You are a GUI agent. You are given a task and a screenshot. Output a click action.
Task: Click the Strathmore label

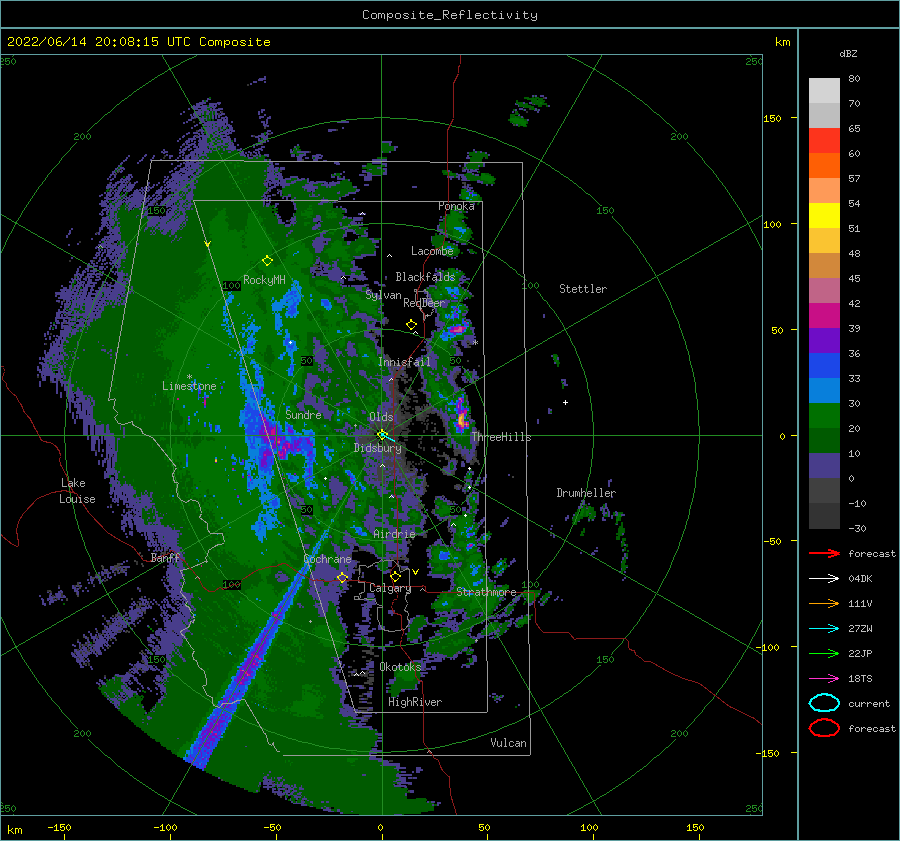(486, 592)
